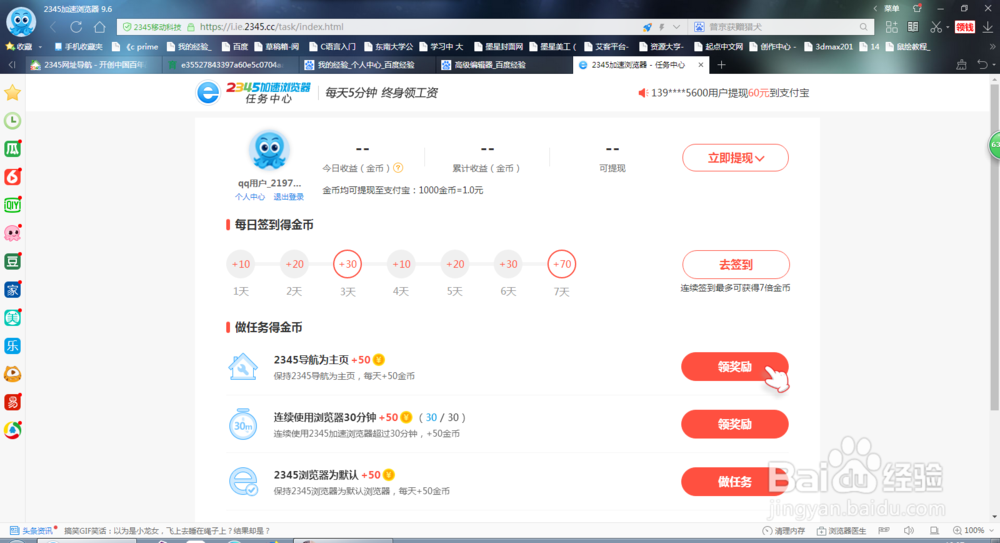Screen dimensions: 1000x543
Task: Open 个人中心 link
Action: click(249, 197)
